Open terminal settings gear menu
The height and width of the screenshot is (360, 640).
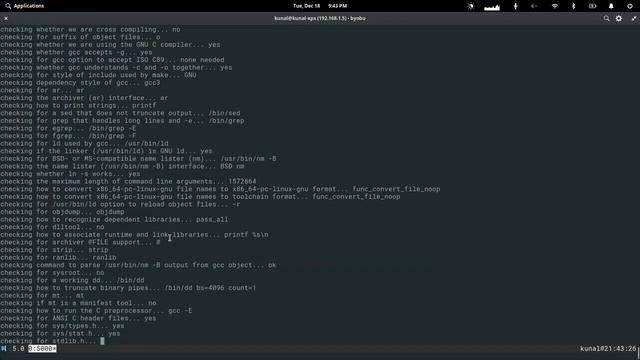click(x=619, y=18)
